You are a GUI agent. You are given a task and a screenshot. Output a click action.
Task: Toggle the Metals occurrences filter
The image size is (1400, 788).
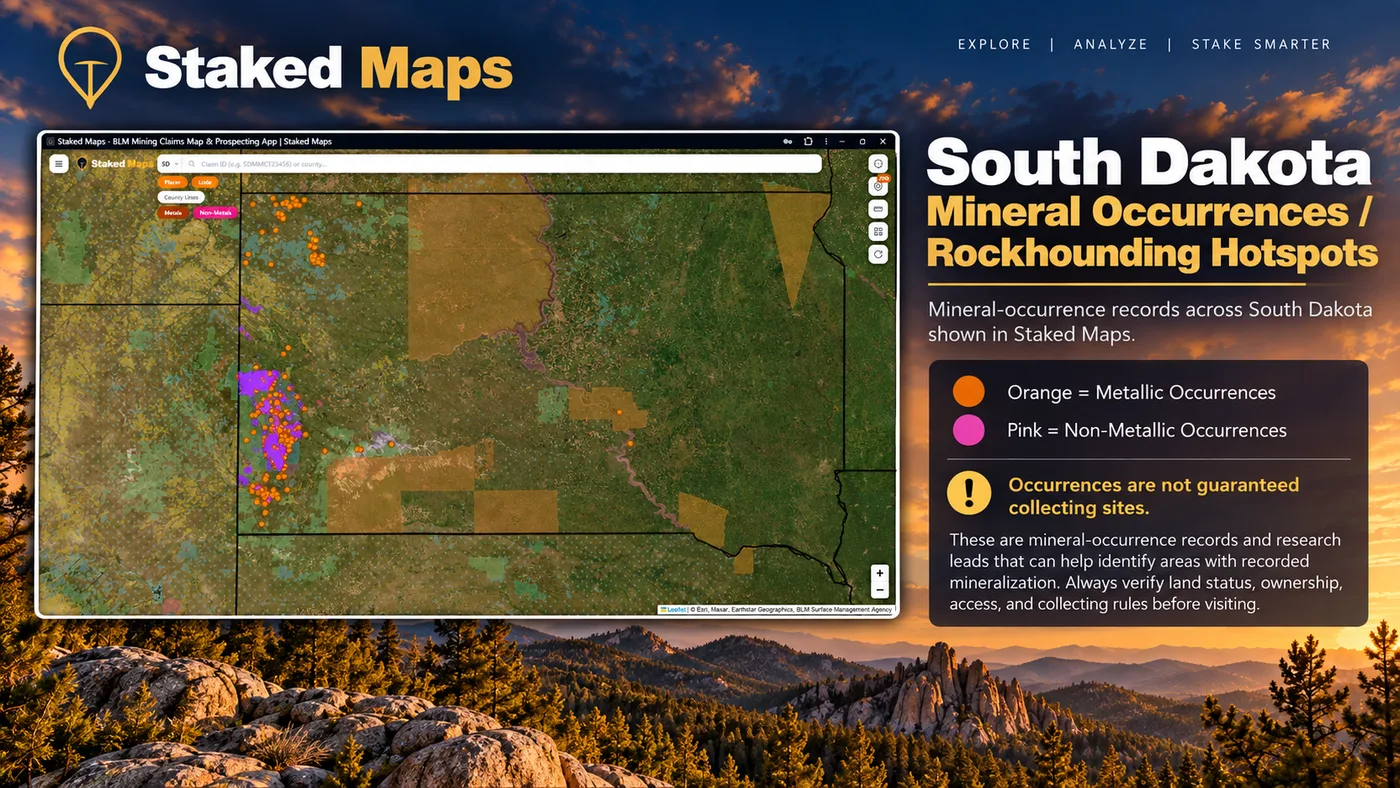173,213
